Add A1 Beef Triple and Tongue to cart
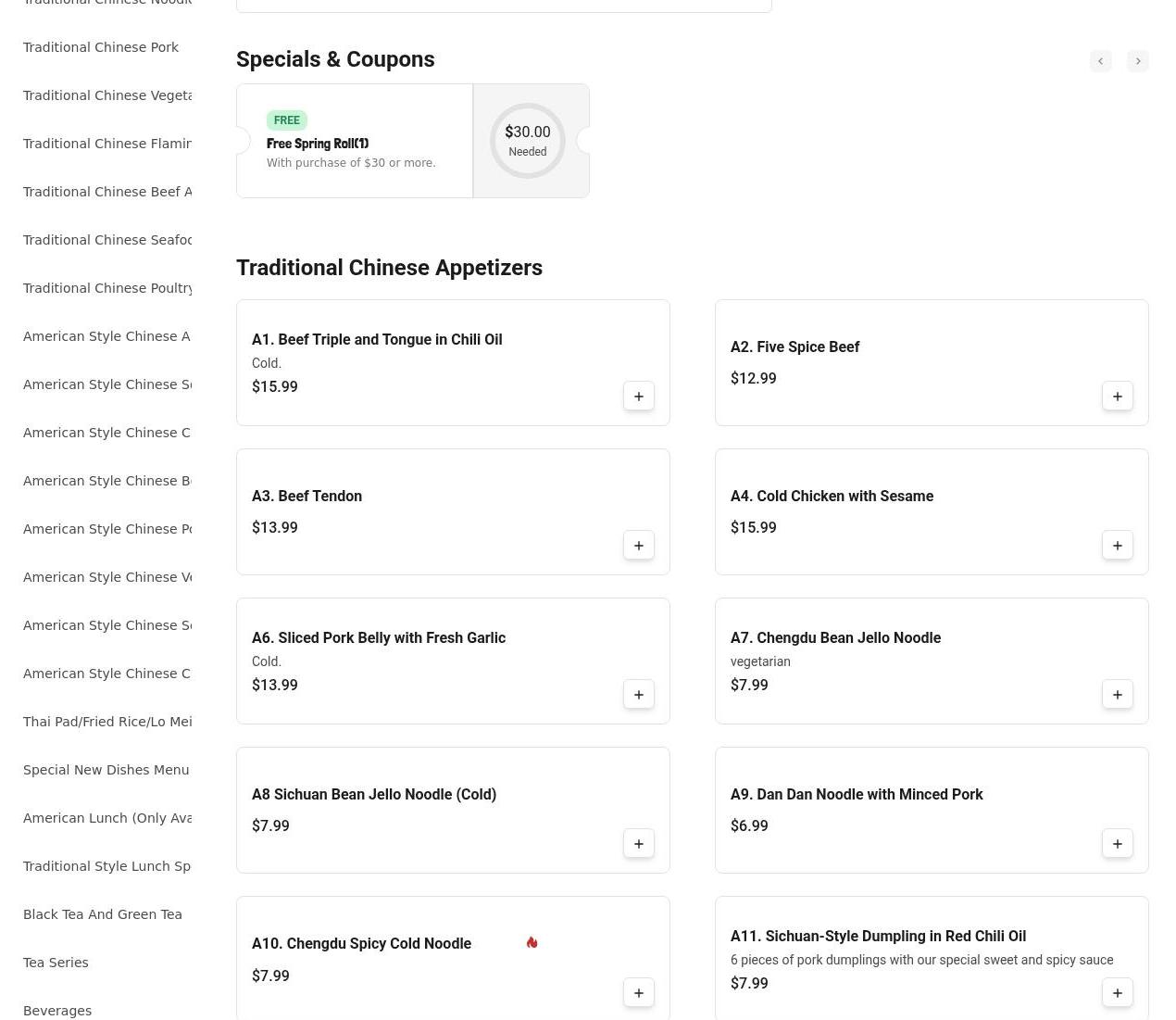This screenshot has height=1020, width=1176. (x=639, y=397)
